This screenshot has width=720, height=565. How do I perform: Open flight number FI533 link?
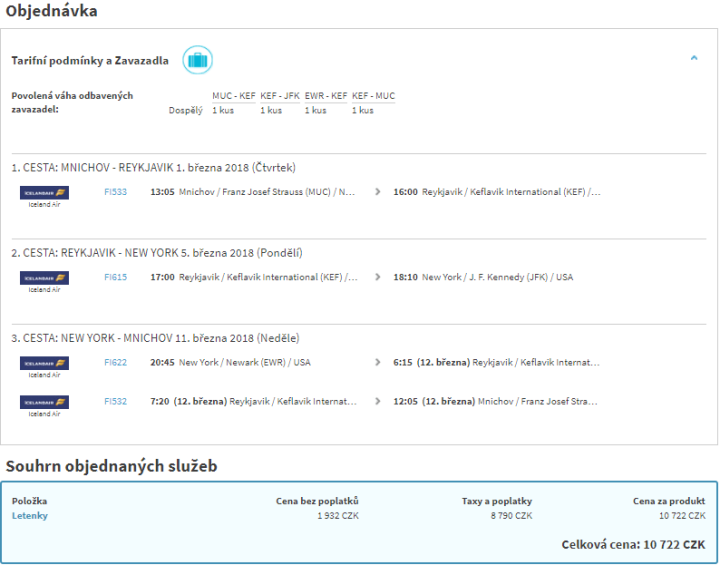[x=115, y=192]
